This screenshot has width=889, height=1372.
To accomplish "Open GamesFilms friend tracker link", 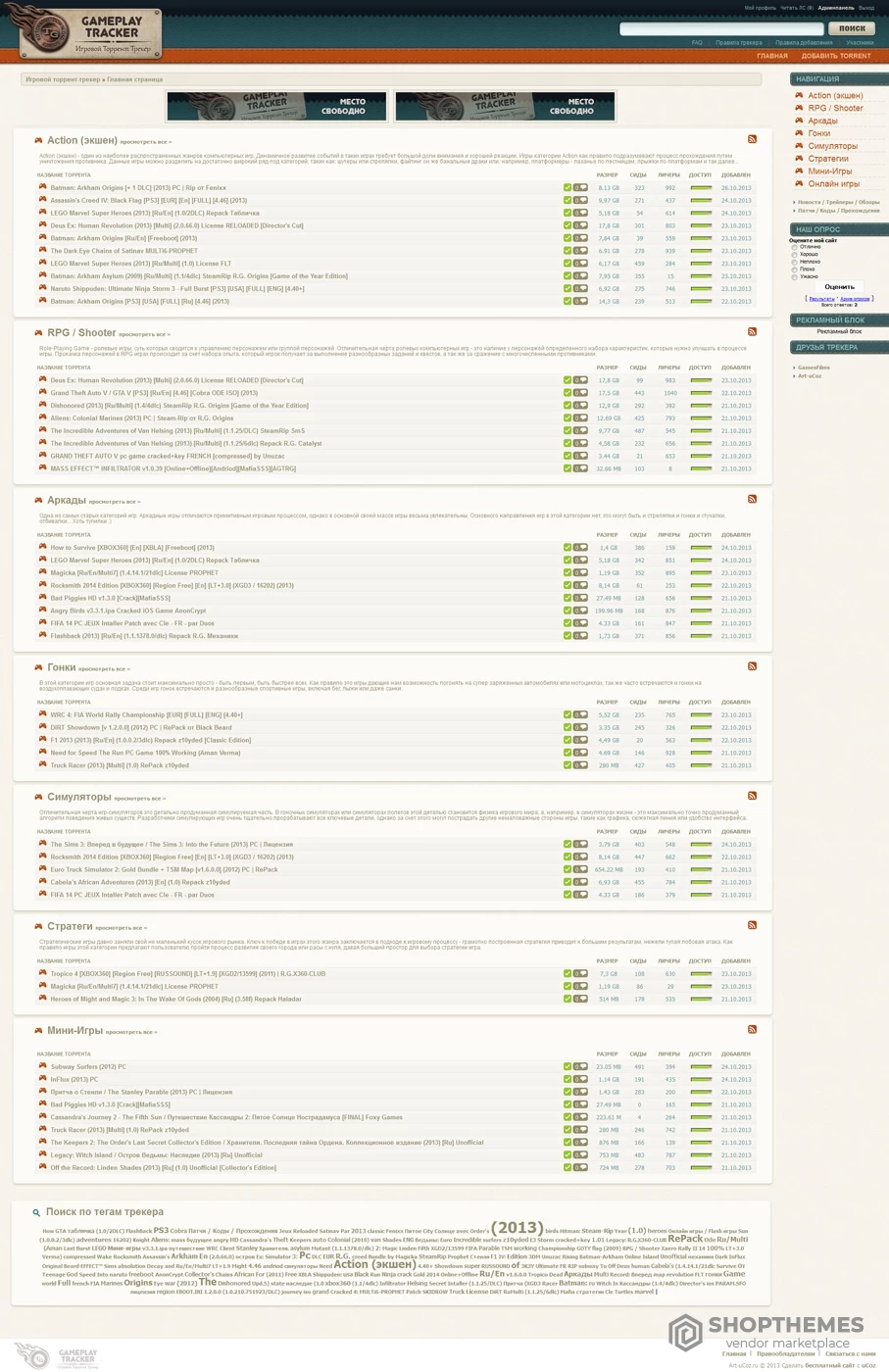I will coord(814,367).
